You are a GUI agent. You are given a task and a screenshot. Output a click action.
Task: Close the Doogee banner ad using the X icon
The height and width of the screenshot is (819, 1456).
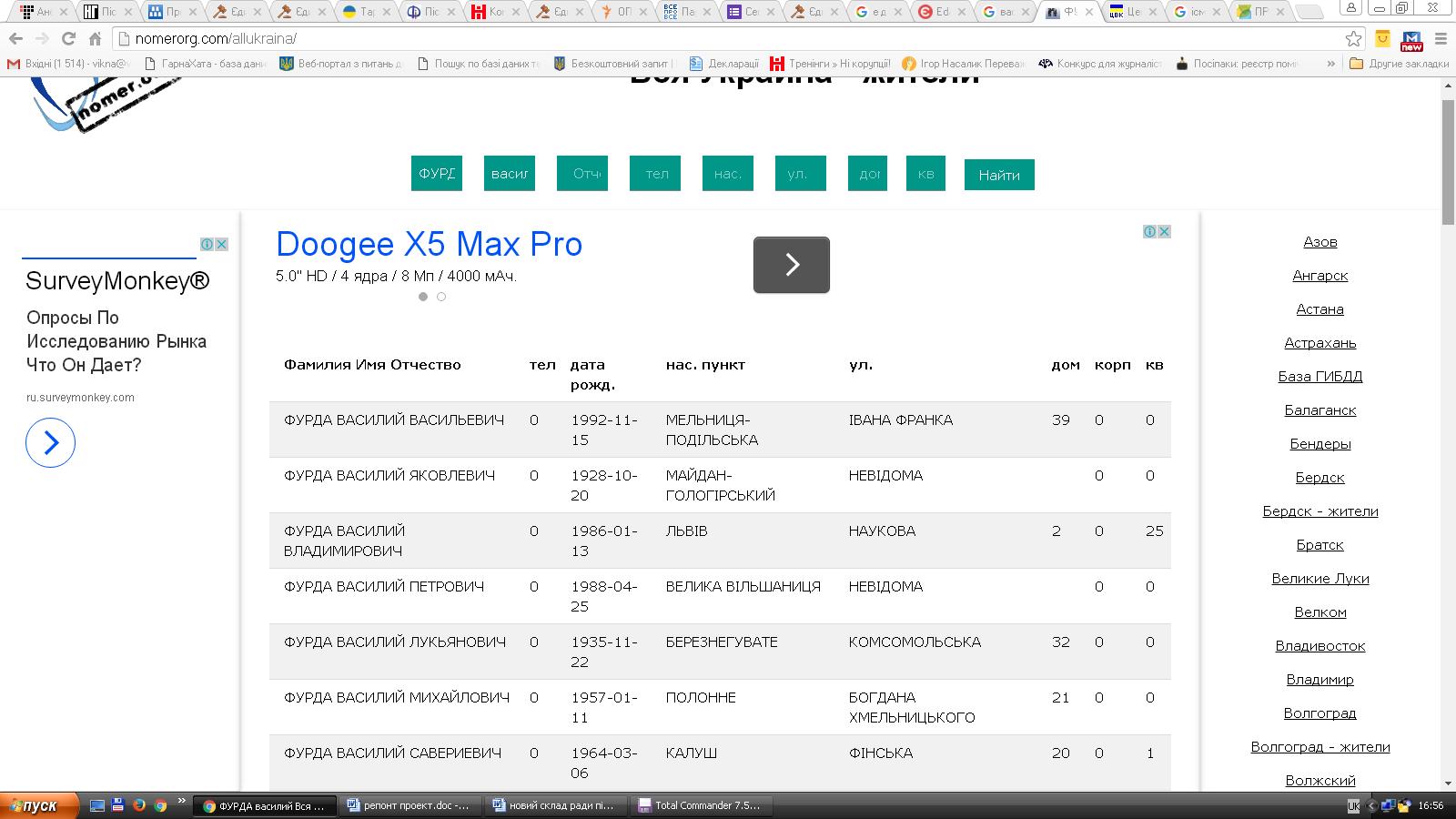click(1164, 232)
